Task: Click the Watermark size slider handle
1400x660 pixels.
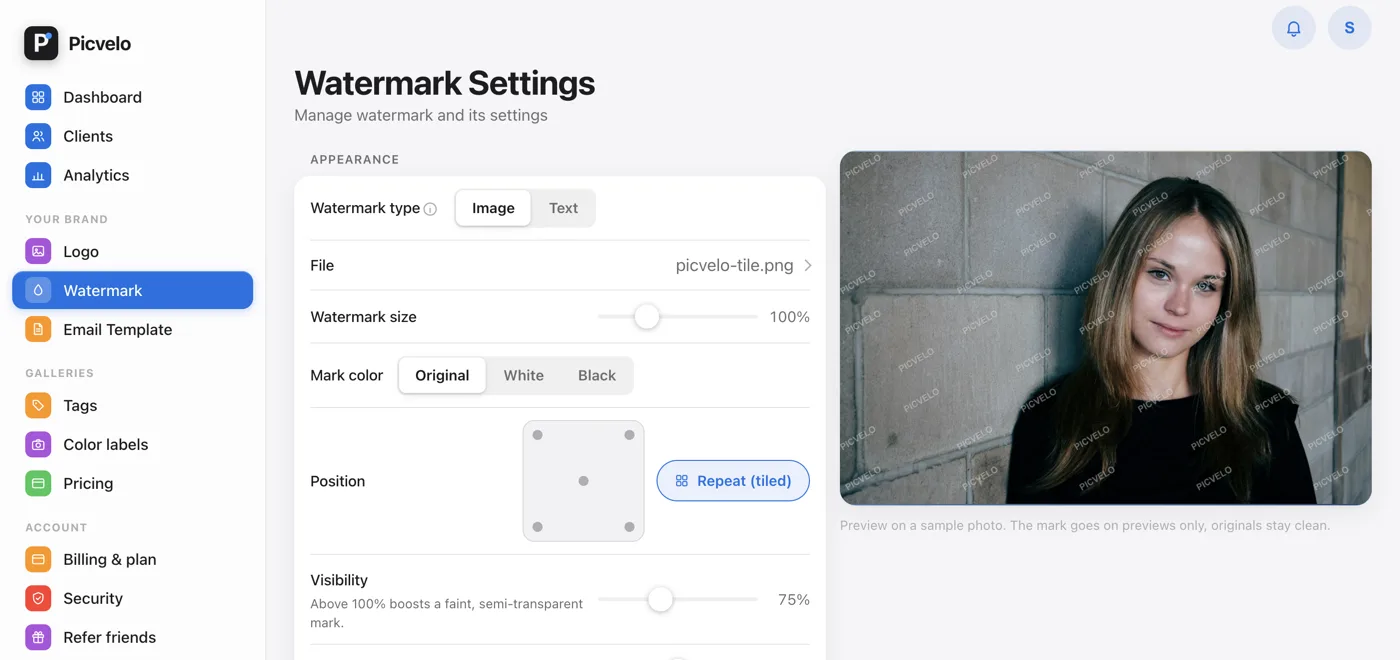Action: [x=647, y=316]
